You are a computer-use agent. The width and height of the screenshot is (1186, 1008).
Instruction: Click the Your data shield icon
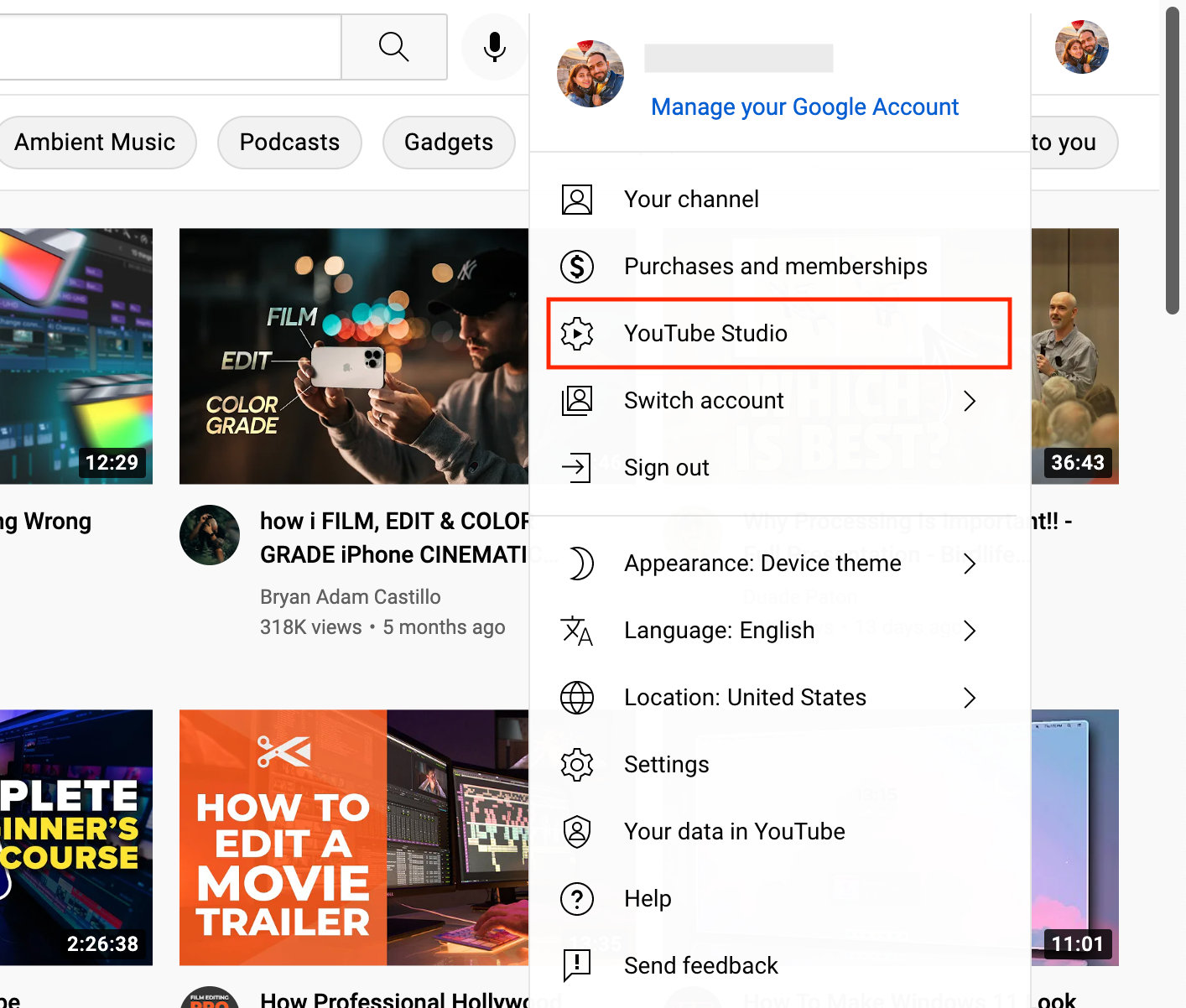tap(577, 832)
